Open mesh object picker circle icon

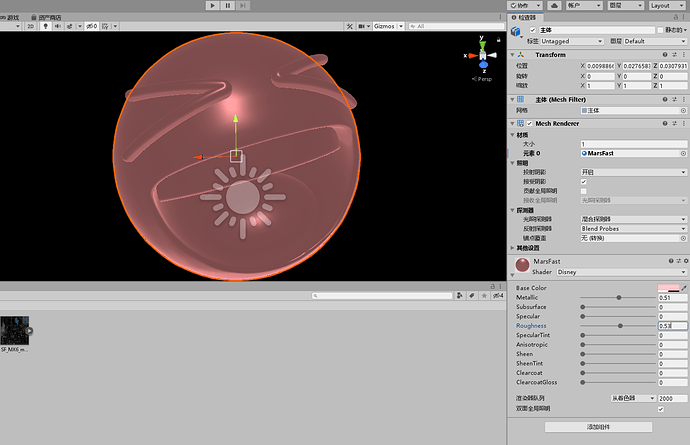tap(683, 110)
